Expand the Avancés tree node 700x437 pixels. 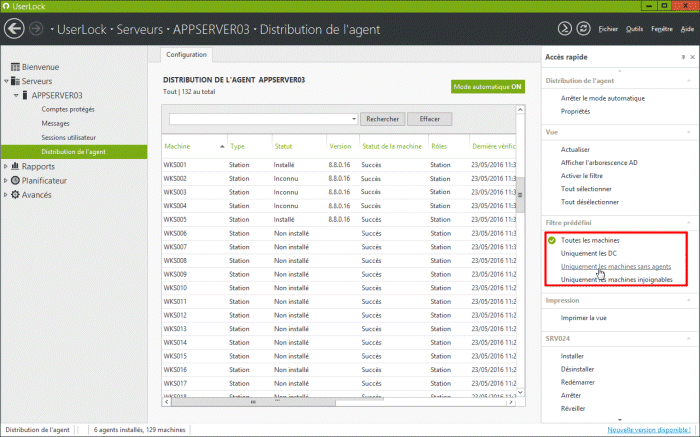coord(6,195)
